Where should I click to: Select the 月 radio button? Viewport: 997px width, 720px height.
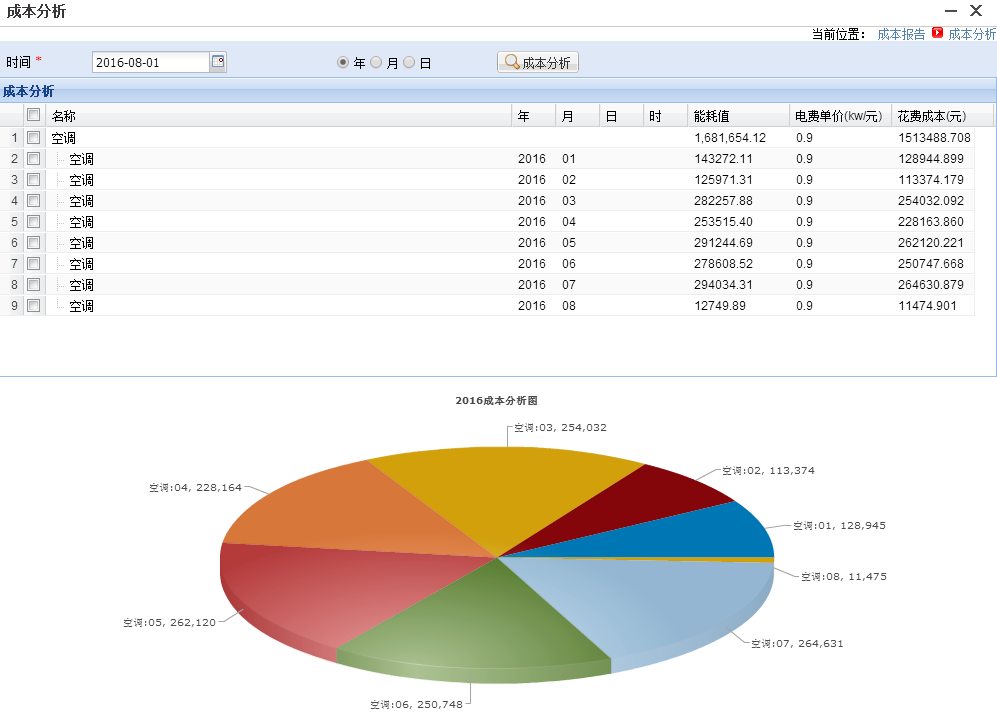coord(376,62)
